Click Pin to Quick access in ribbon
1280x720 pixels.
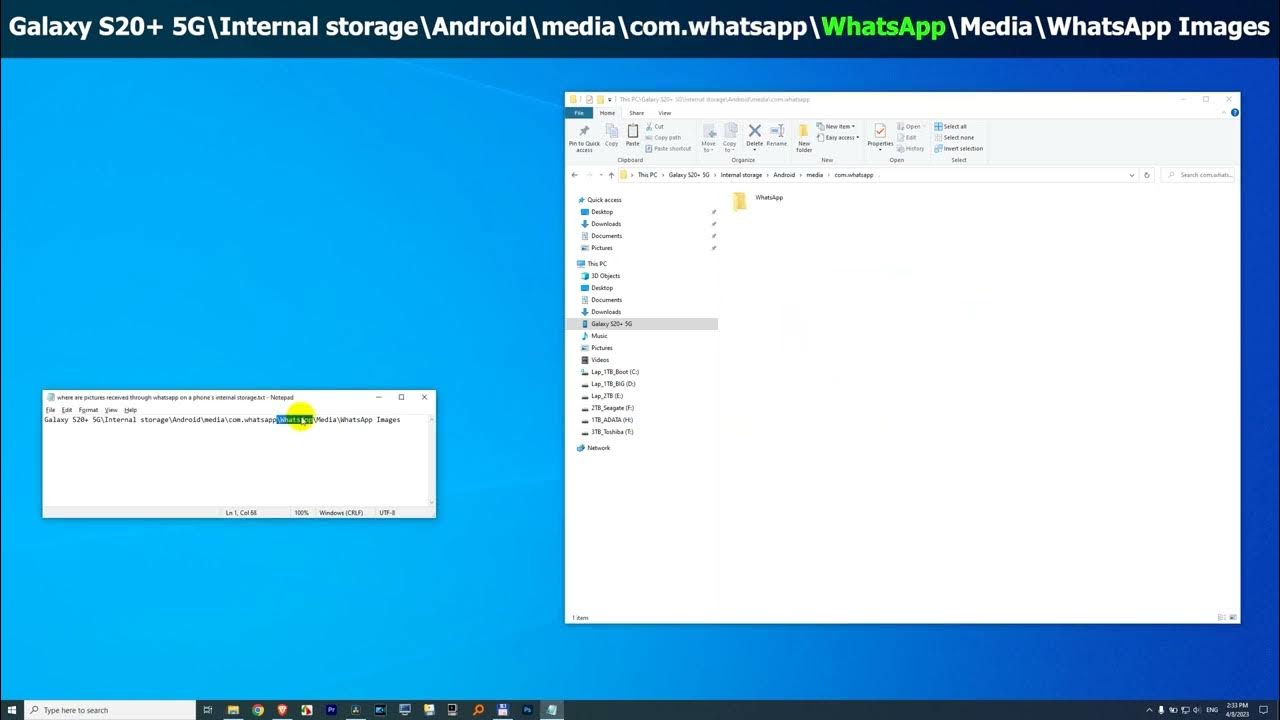point(584,138)
